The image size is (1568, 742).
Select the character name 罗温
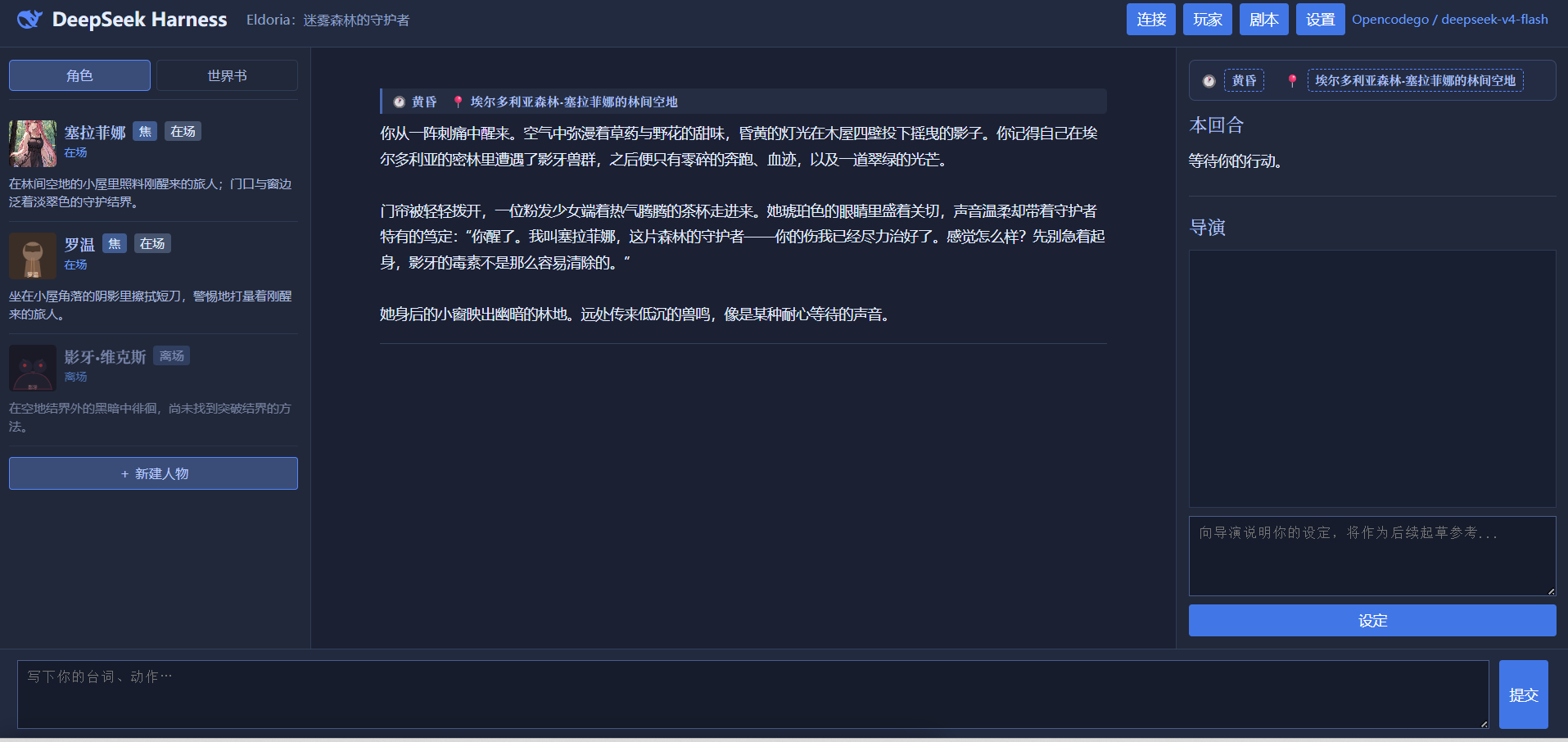click(x=79, y=245)
